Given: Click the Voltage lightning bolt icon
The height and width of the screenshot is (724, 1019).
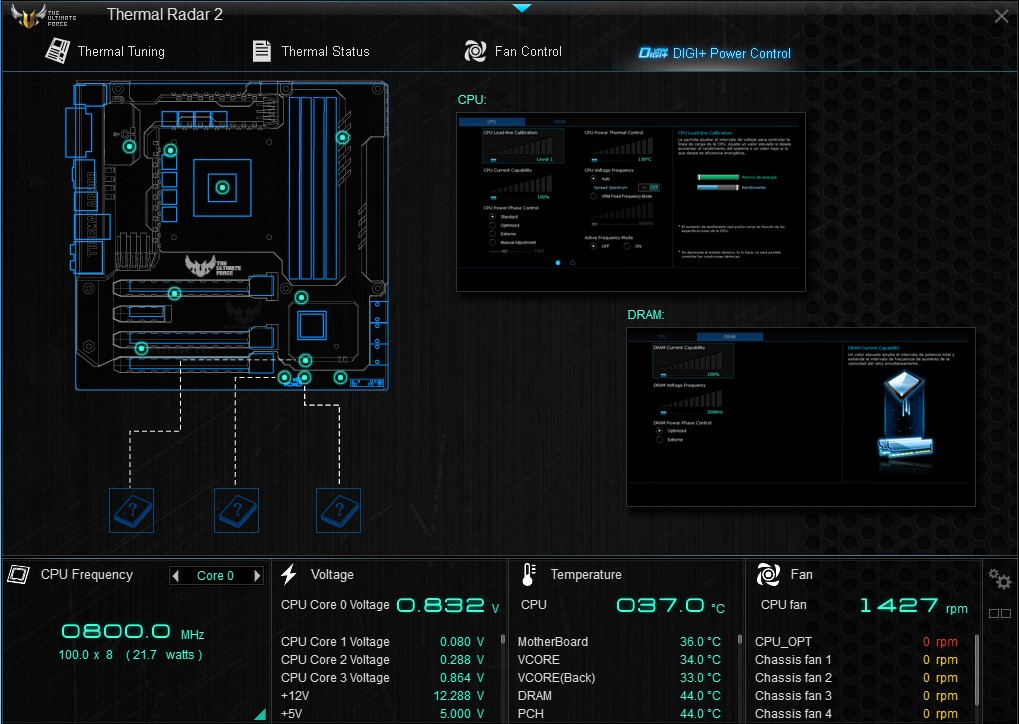Looking at the screenshot, I should [289, 575].
